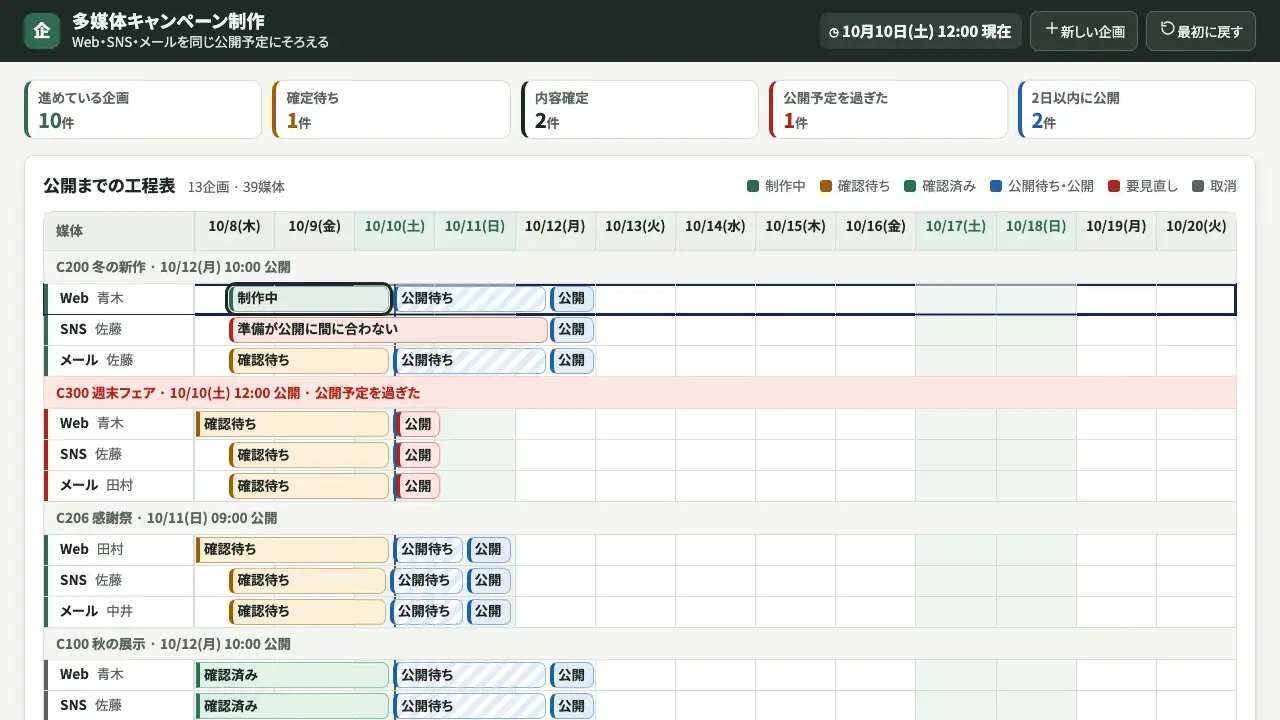Viewport: 1280px width, 720px height.
Task: Create a new plan with 新しい企画
Action: (x=1084, y=31)
